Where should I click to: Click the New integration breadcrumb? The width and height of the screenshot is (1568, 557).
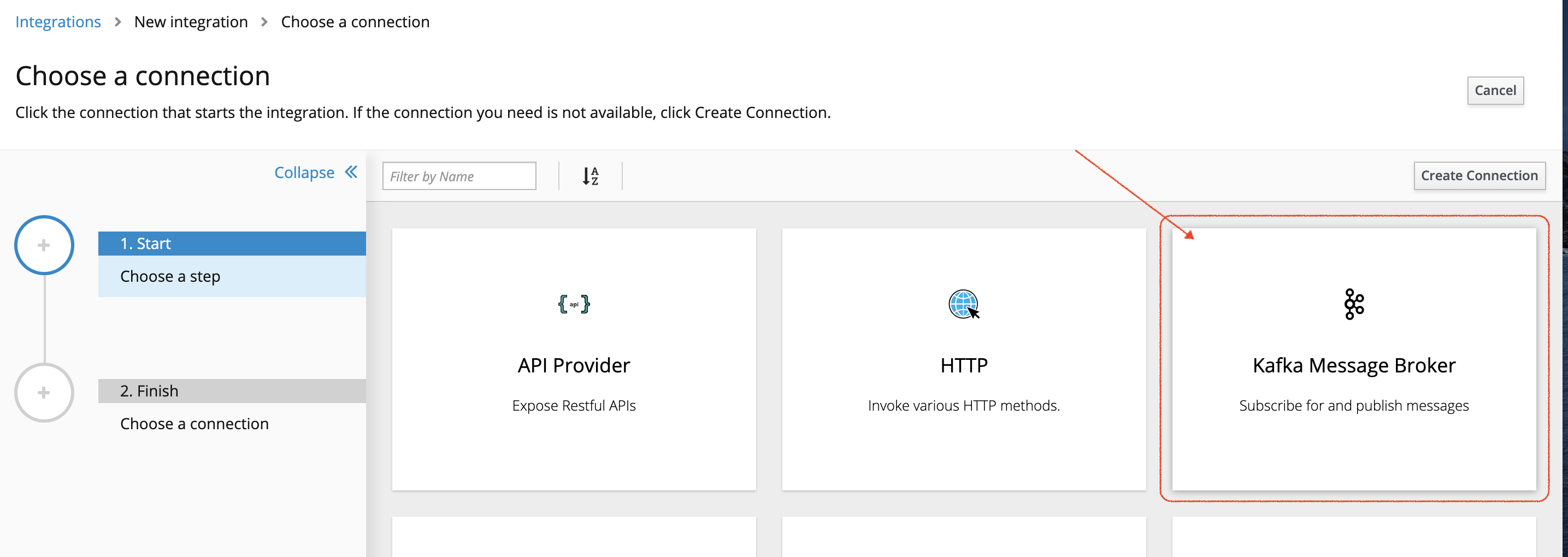(191, 22)
